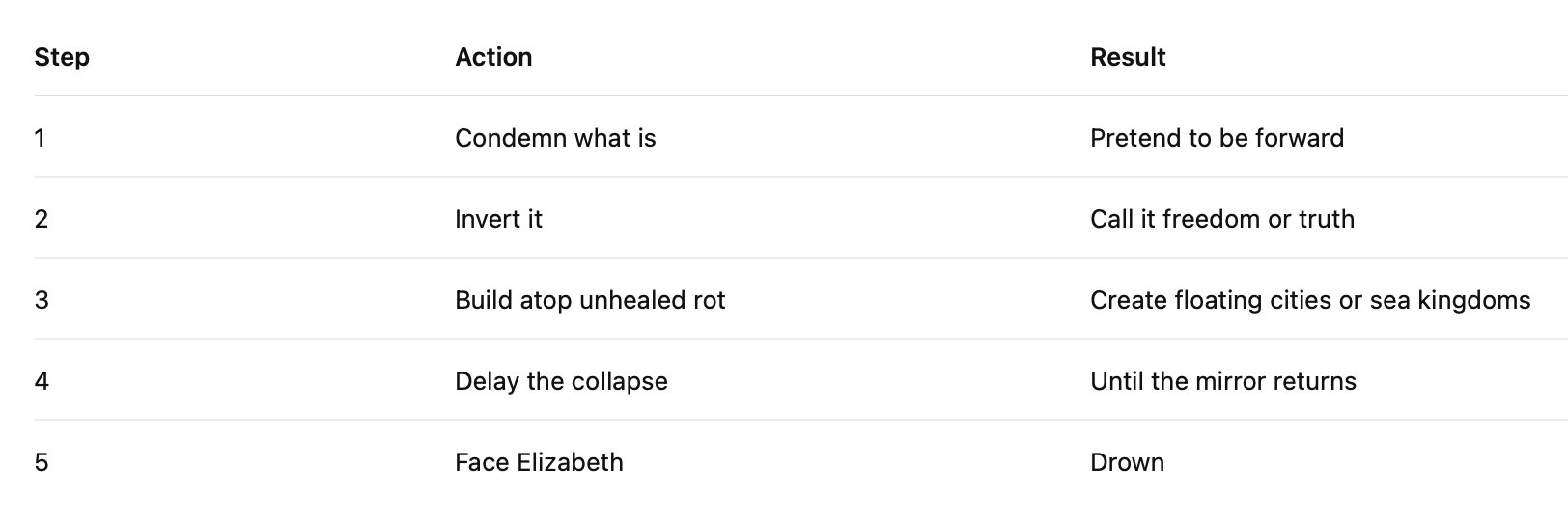Click the "Call it freedom or truth" result
Screen dimensions: 1568x523
1221,220
